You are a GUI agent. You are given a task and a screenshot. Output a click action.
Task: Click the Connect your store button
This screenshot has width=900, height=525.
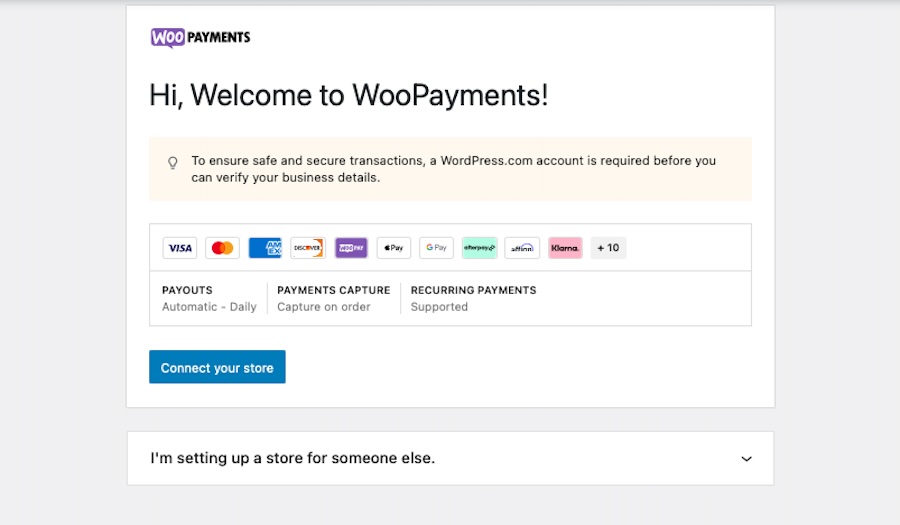click(x=217, y=367)
